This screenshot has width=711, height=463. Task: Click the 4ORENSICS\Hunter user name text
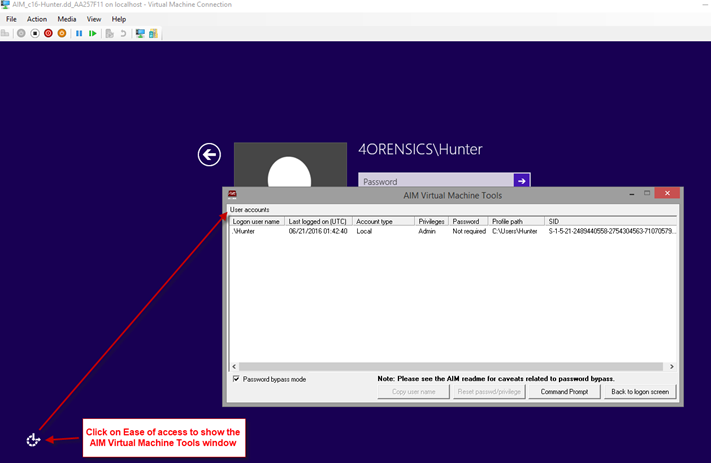click(420, 149)
